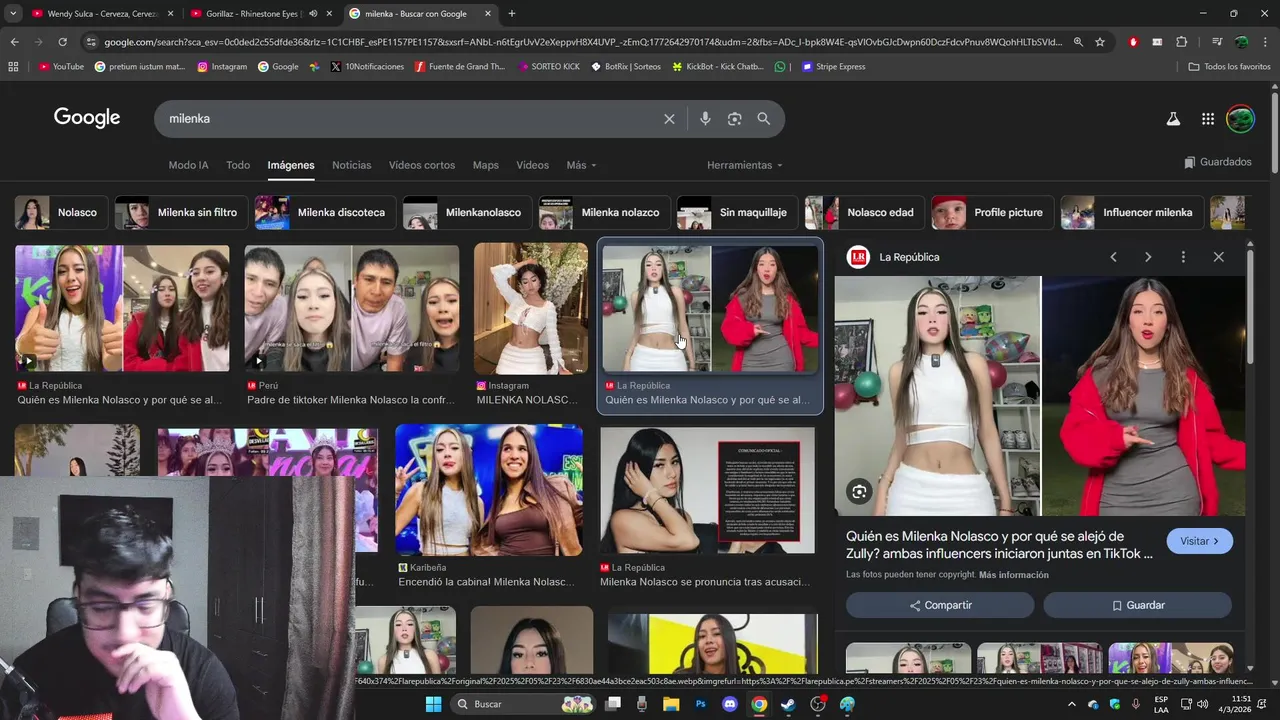
Task: Switch to the Noticias tab
Action: point(352,165)
